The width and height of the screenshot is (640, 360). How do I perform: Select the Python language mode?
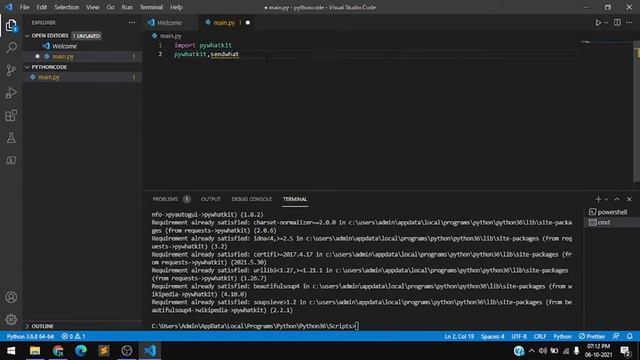click(x=562, y=336)
